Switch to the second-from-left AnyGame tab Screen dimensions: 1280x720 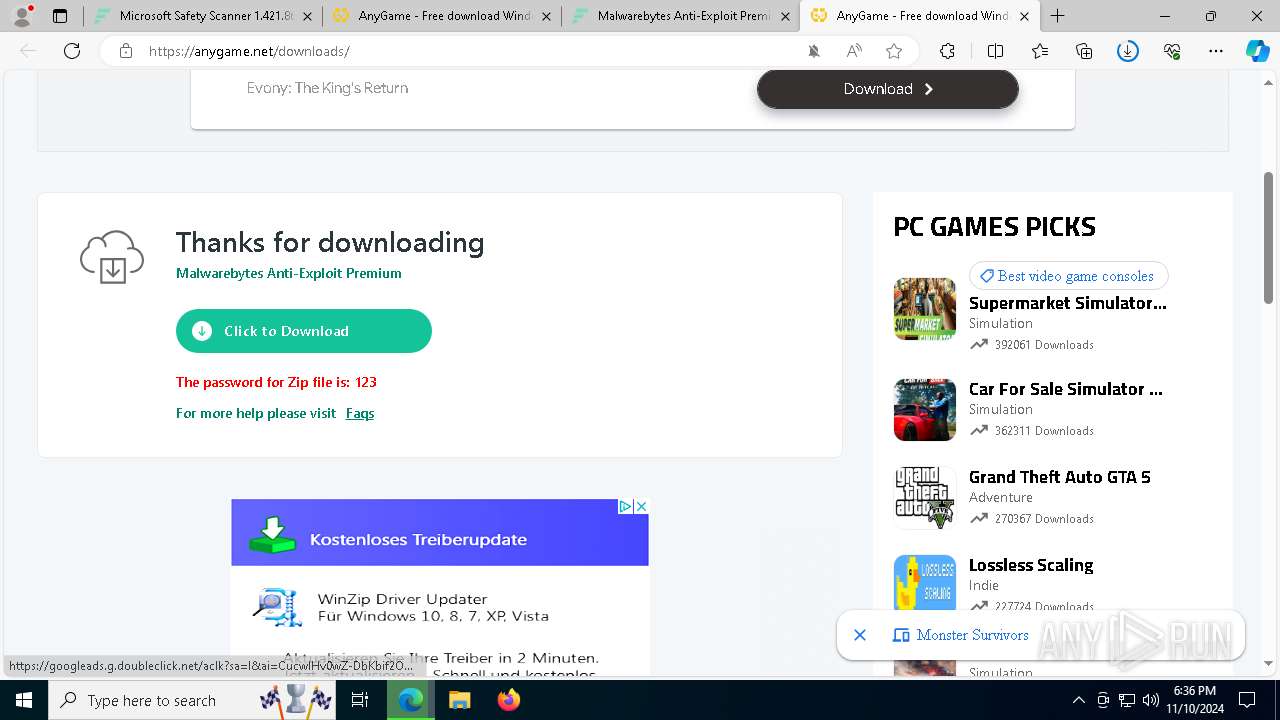pos(442,16)
